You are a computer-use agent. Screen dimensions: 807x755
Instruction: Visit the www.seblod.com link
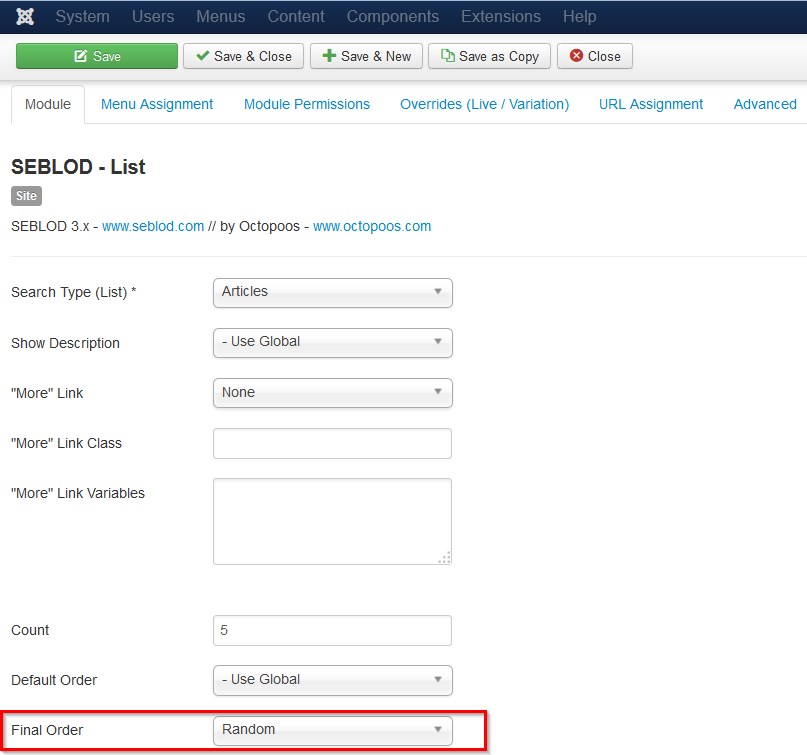(x=153, y=226)
